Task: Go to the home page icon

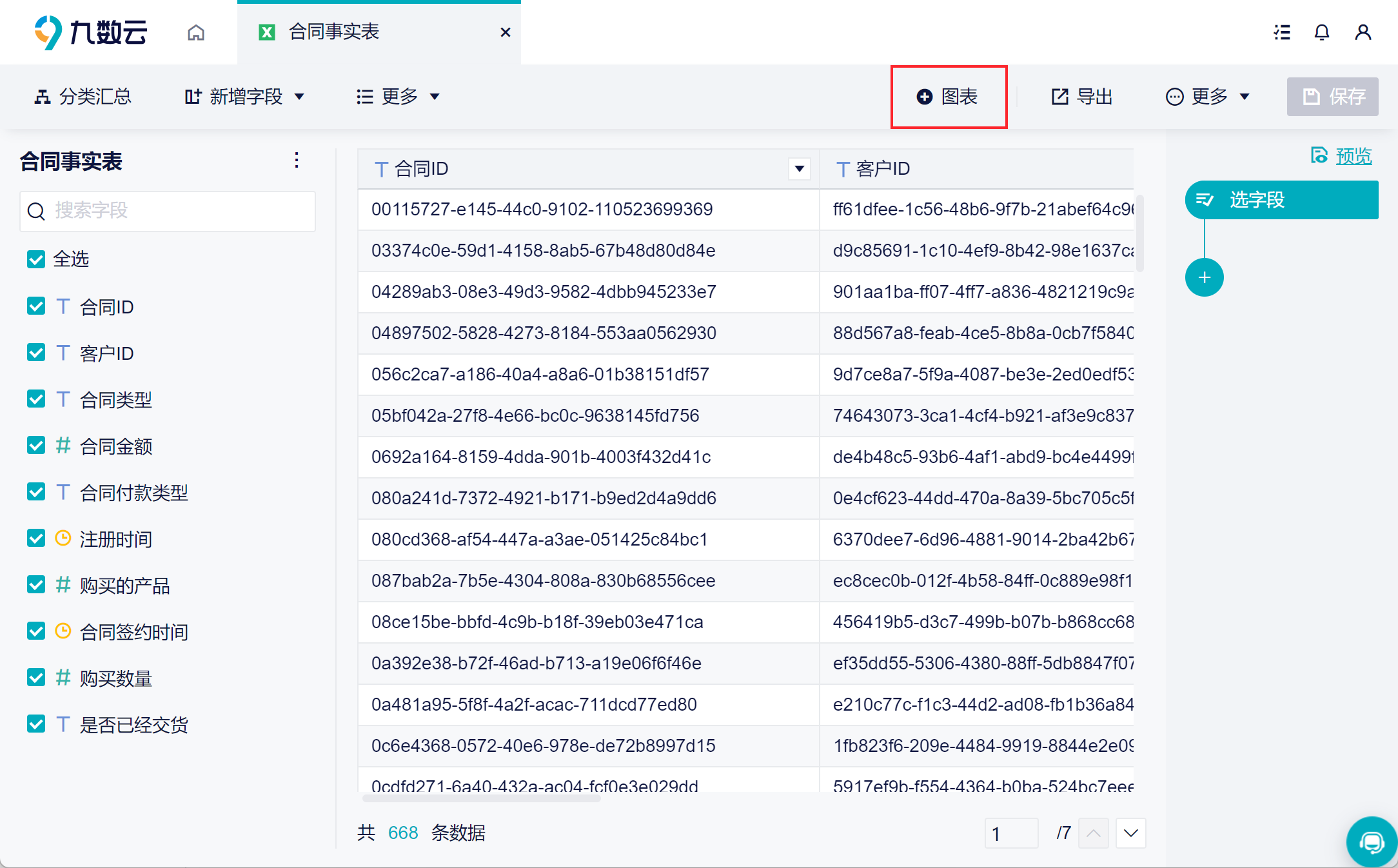Action: (196, 32)
